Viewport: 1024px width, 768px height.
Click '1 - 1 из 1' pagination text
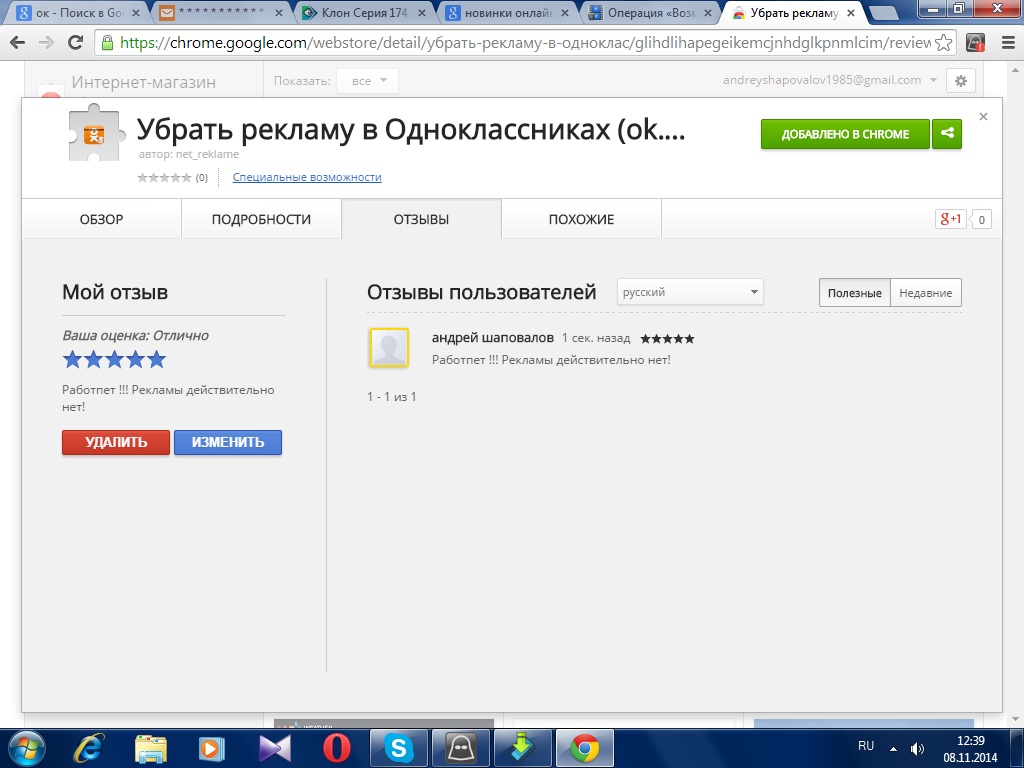[392, 396]
